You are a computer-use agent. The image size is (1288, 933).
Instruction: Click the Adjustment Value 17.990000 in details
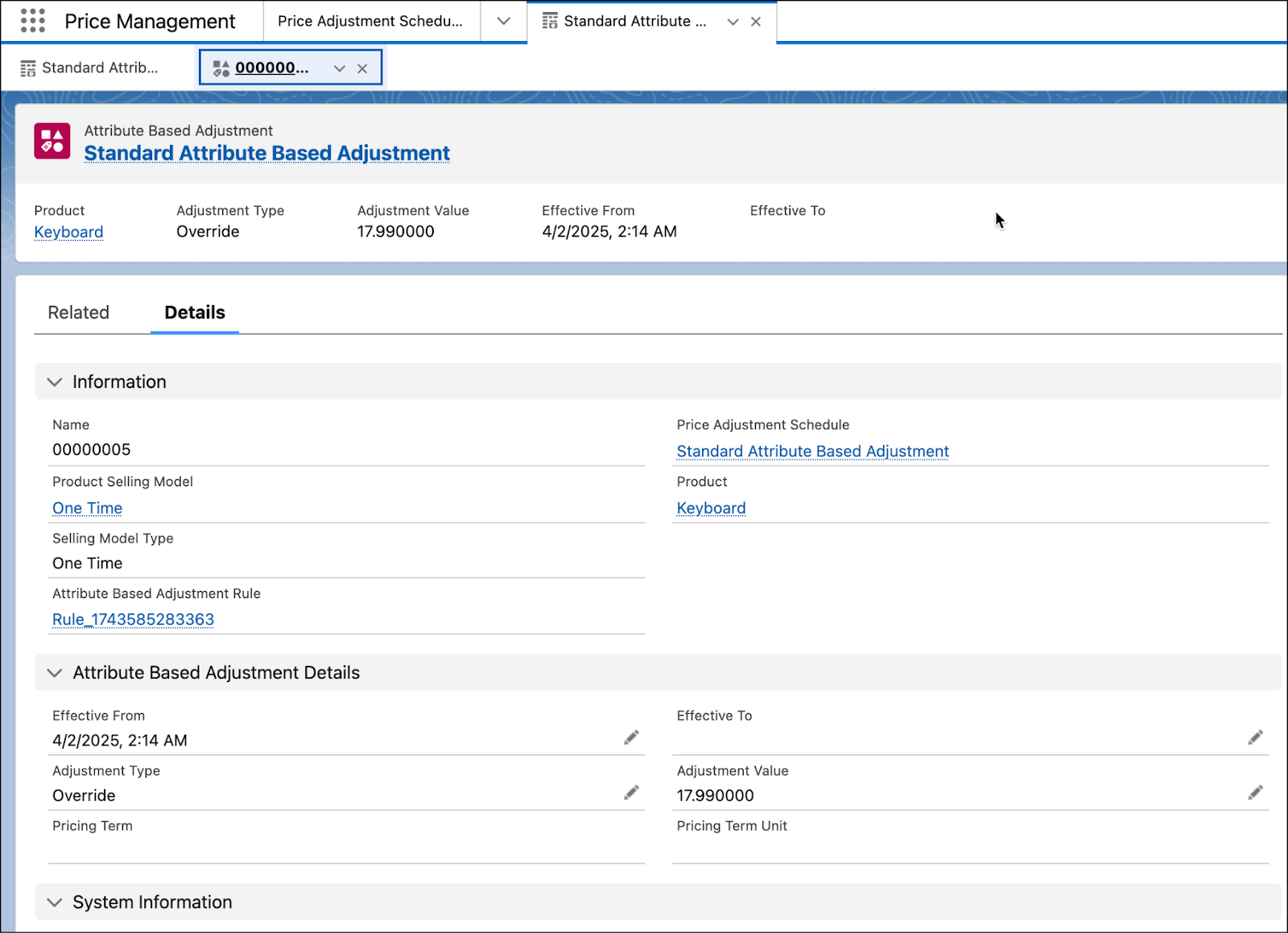pos(716,795)
